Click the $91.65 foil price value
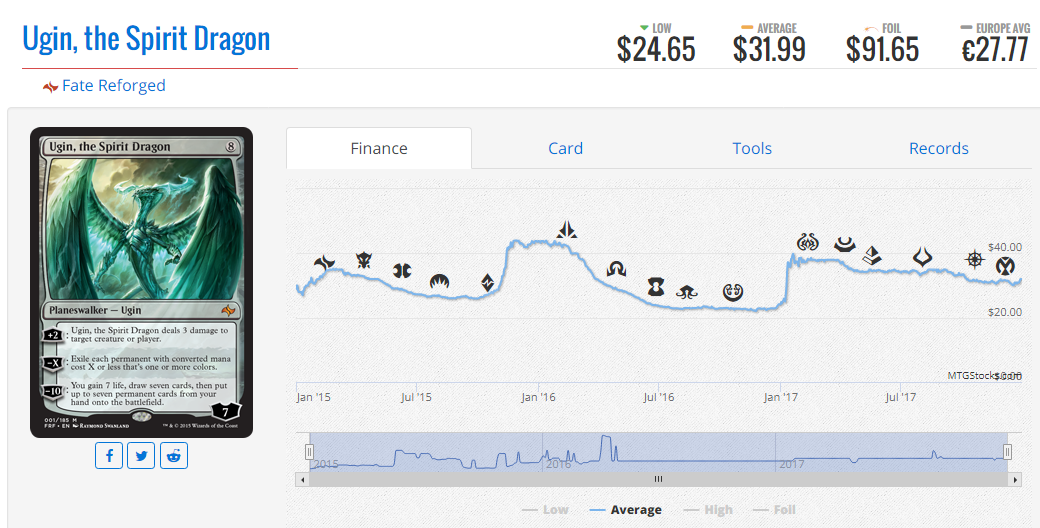Viewport: 1040px width, 528px height. 883,50
